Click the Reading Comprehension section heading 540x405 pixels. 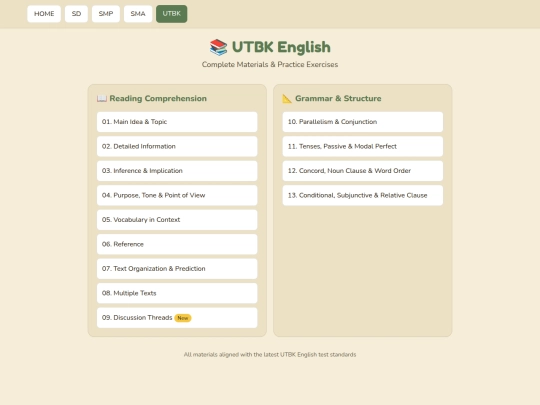pyautogui.click(x=158, y=98)
